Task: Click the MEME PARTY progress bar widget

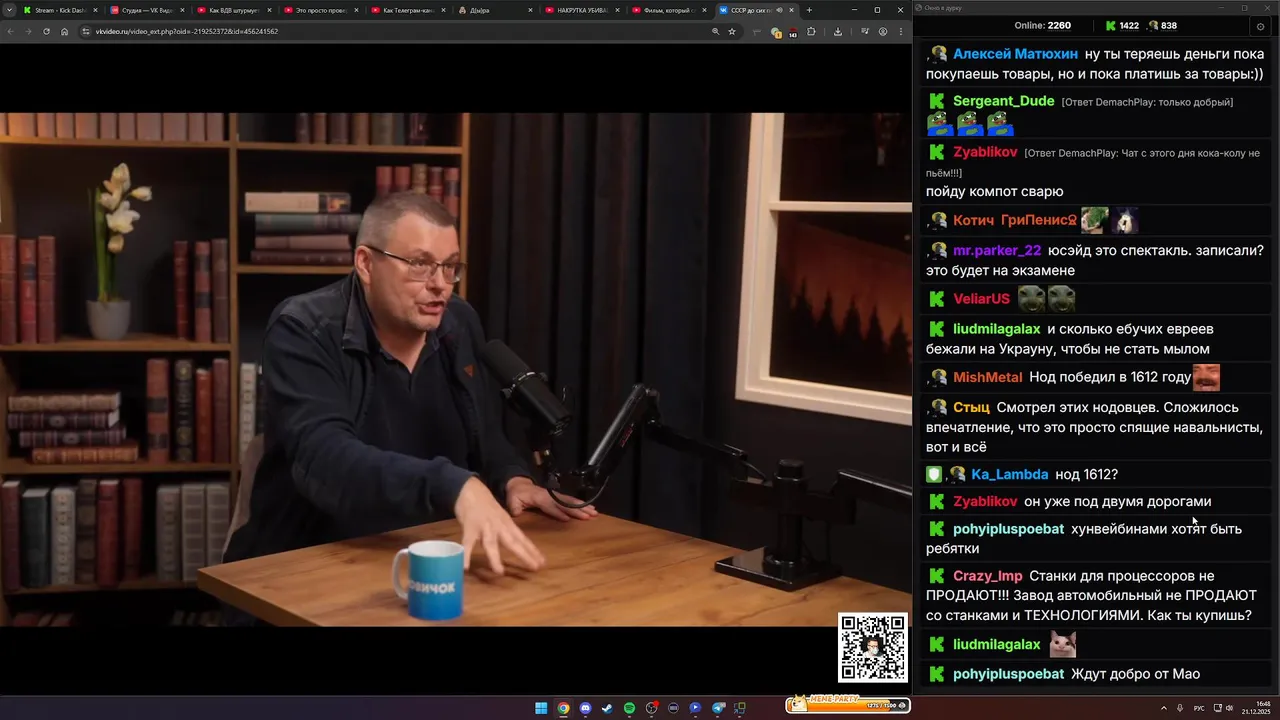Action: (x=848, y=704)
